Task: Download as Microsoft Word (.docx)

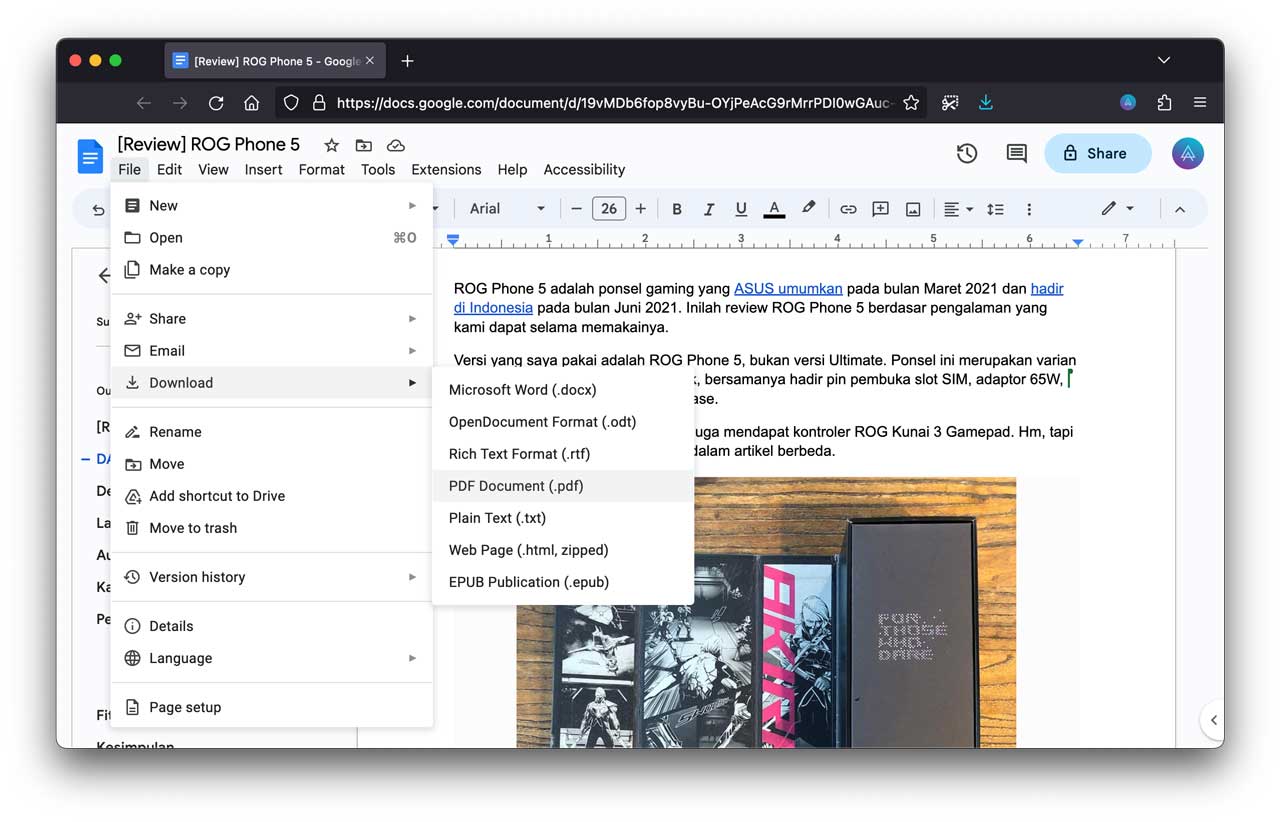Action: (x=563, y=390)
